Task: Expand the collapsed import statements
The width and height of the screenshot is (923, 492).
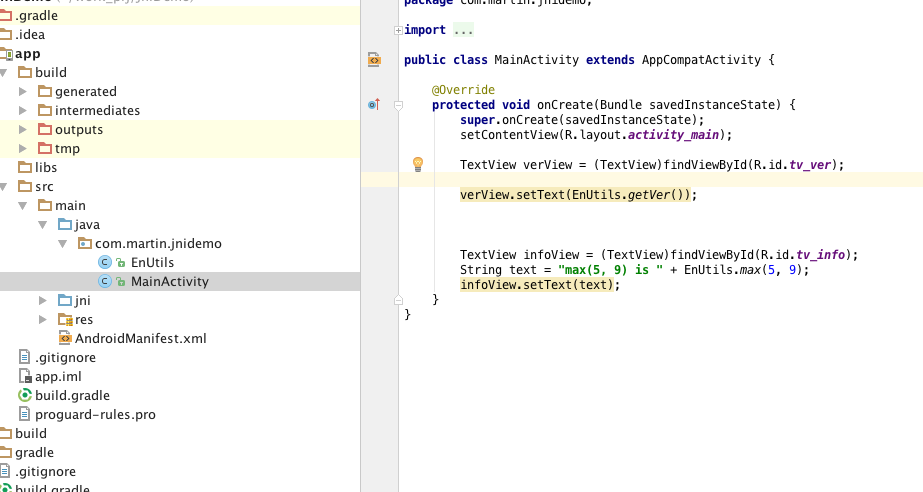Action: point(398,30)
